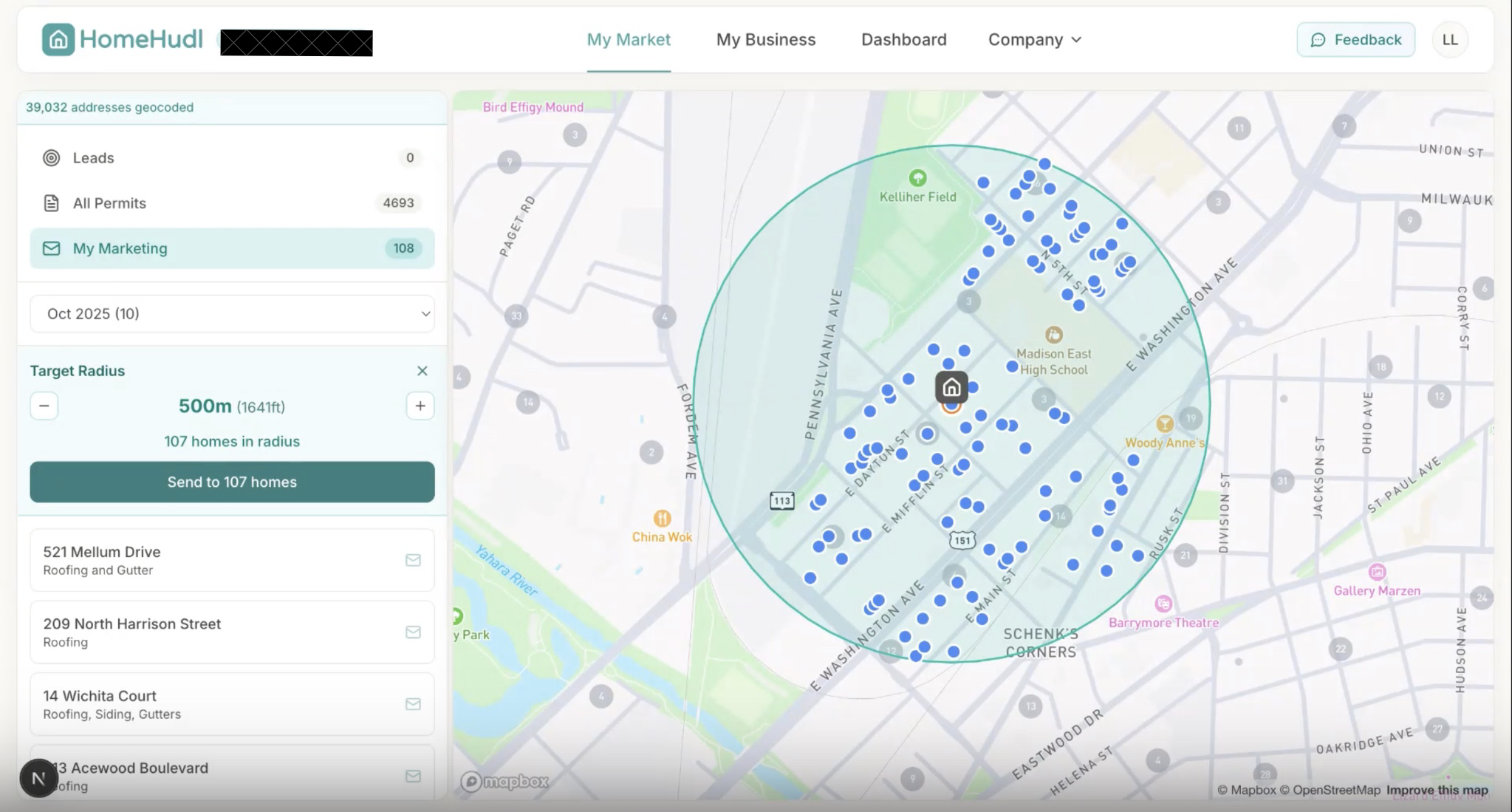1512x812 pixels.
Task: Select All Permits in sidebar
Action: (x=109, y=203)
